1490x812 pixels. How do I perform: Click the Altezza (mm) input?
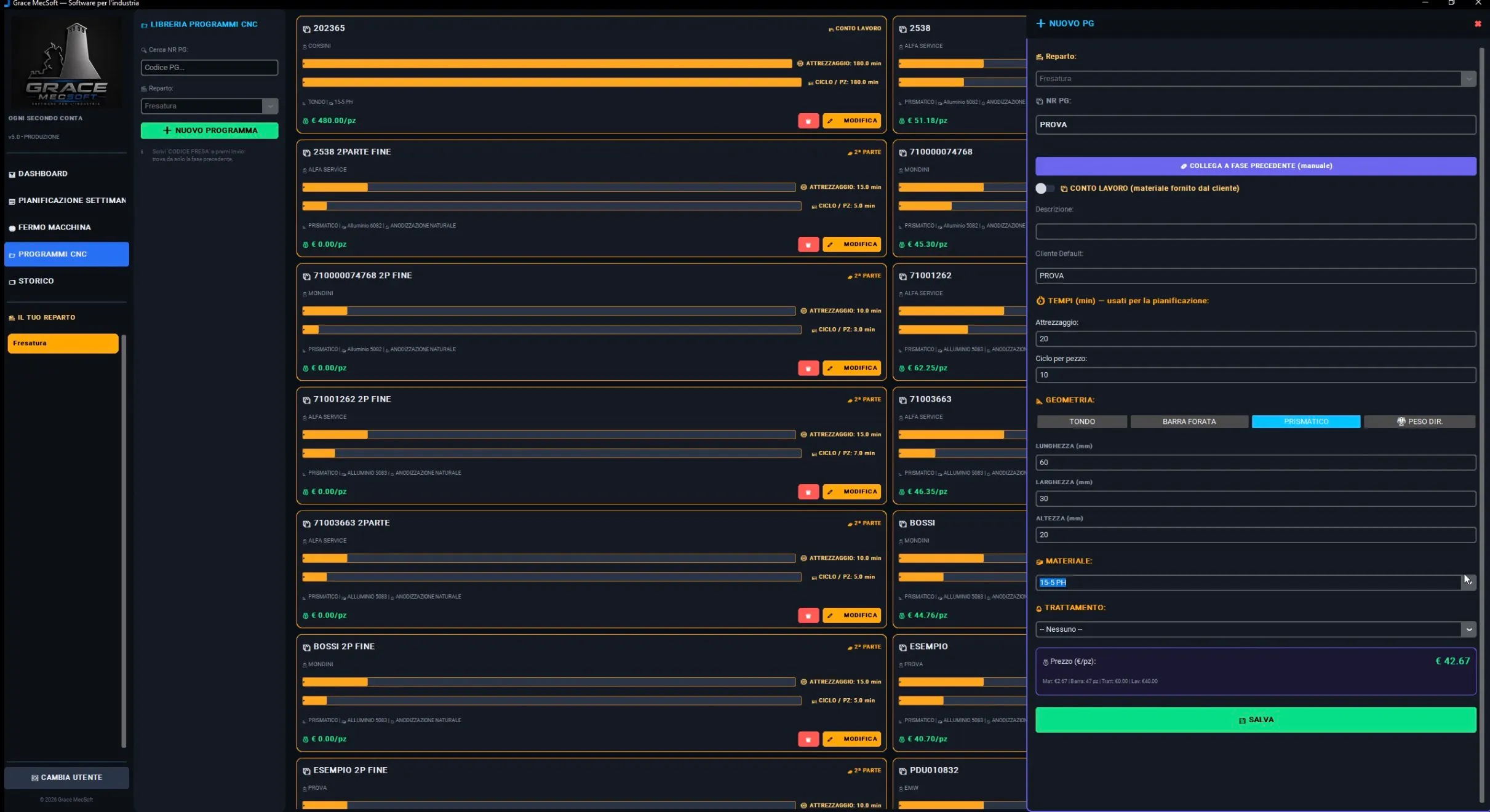click(1255, 535)
